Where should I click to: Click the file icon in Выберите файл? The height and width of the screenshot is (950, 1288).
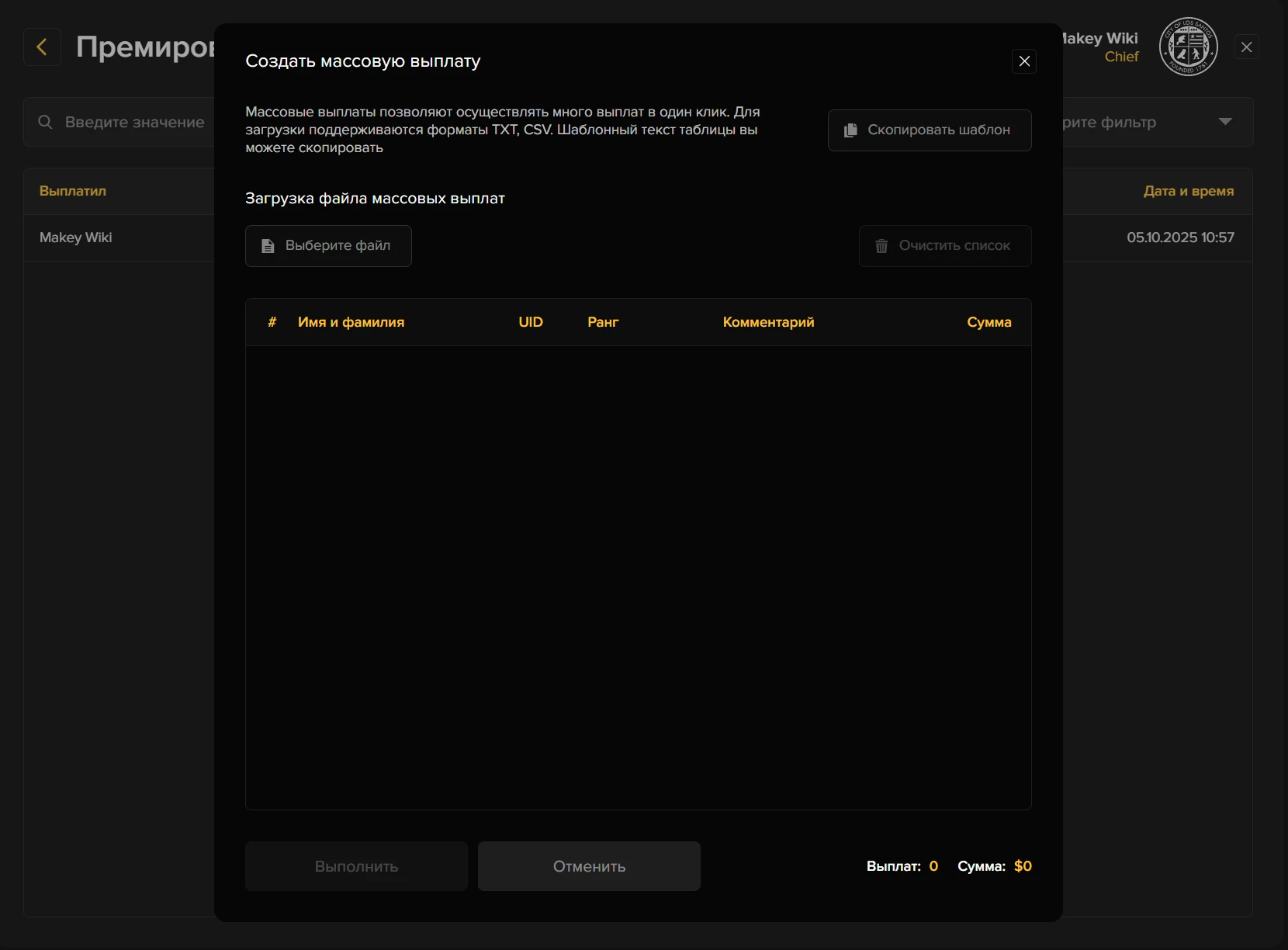pyautogui.click(x=268, y=246)
